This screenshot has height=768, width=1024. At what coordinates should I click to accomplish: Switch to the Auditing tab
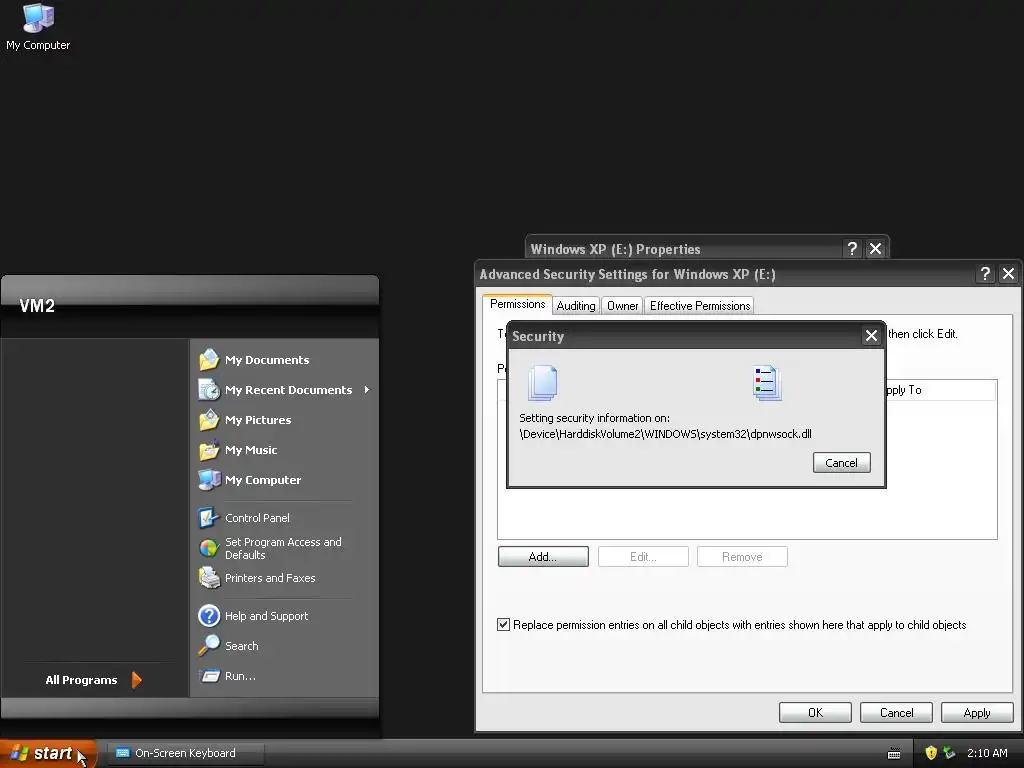575,306
